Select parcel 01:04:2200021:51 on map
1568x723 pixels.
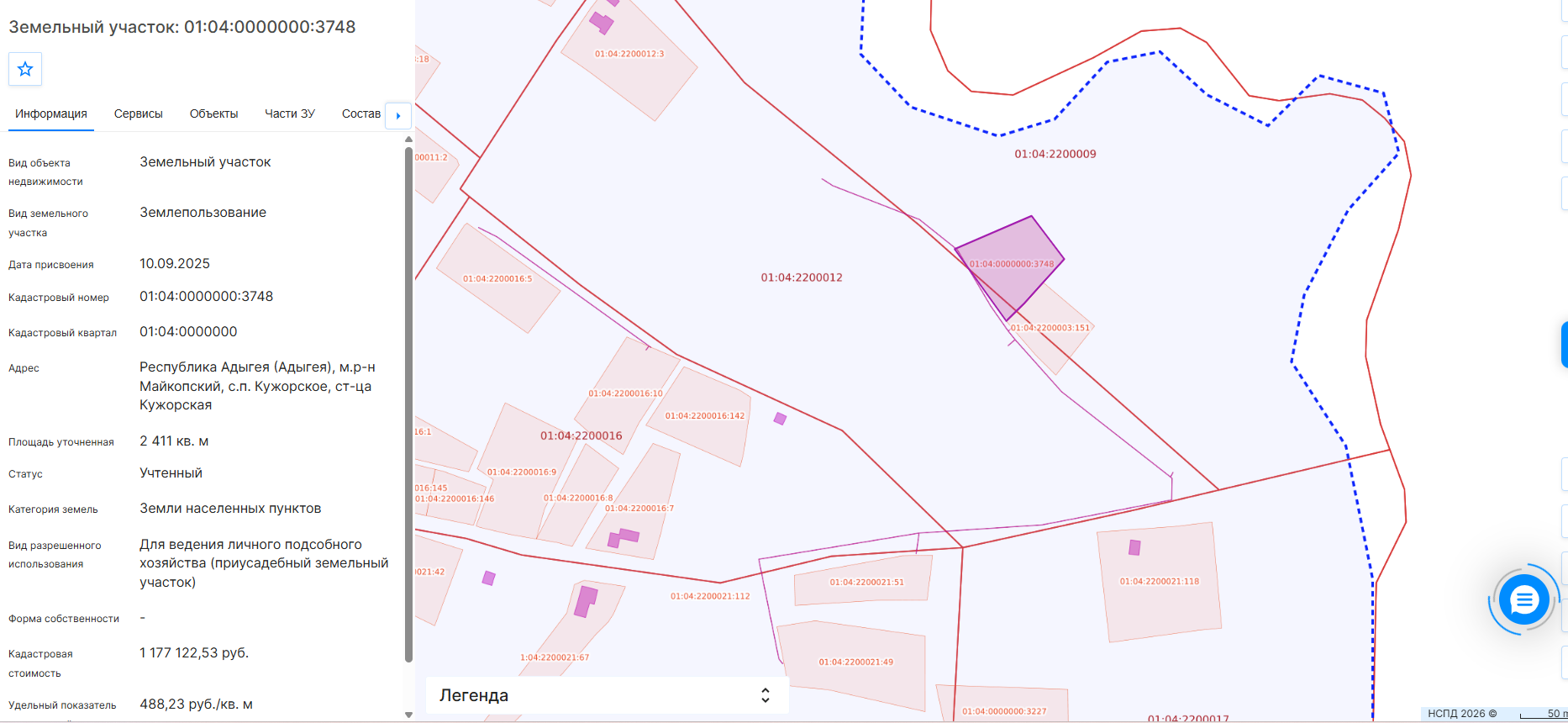coord(866,581)
